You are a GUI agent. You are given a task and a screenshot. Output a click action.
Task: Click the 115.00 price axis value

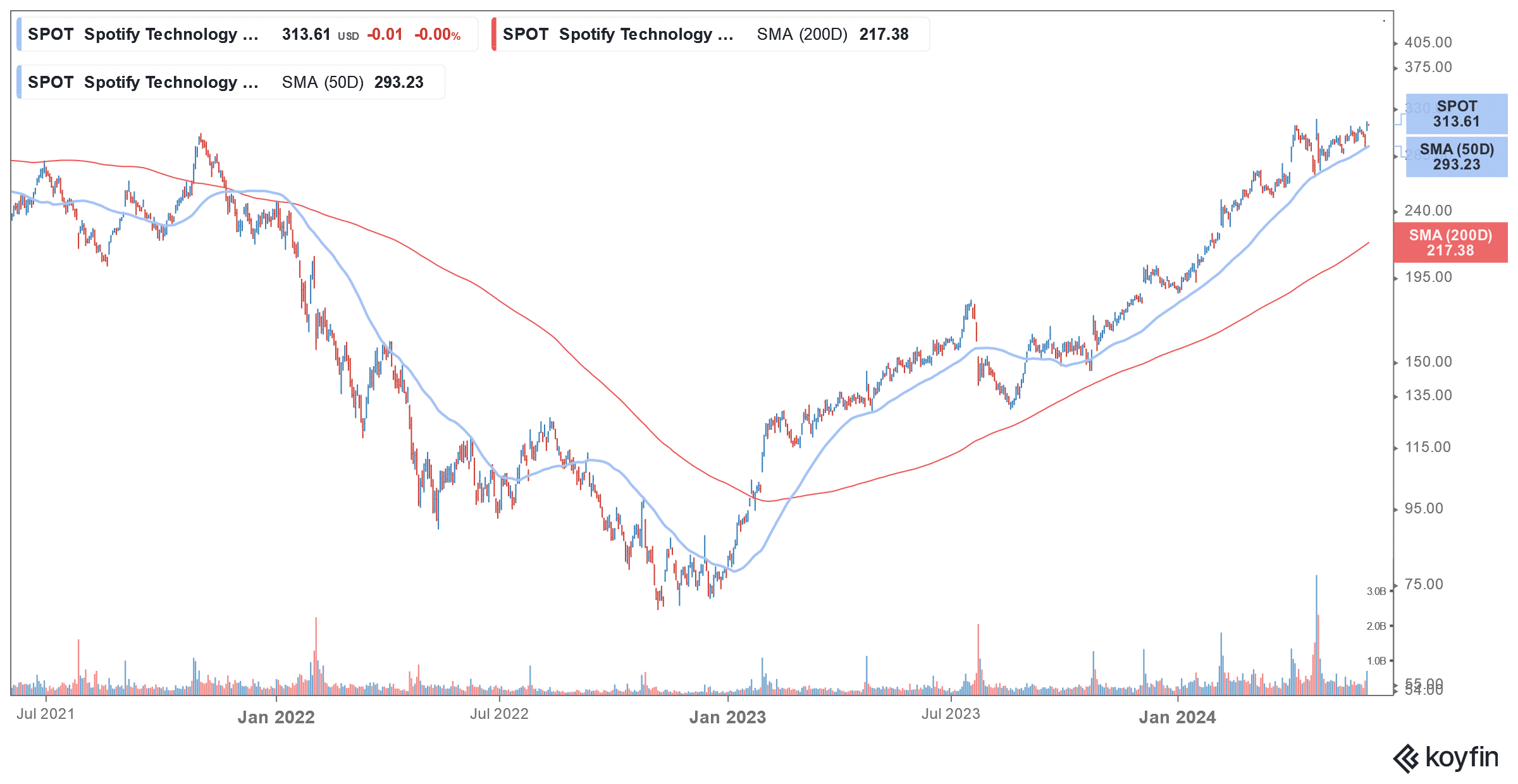(1428, 447)
